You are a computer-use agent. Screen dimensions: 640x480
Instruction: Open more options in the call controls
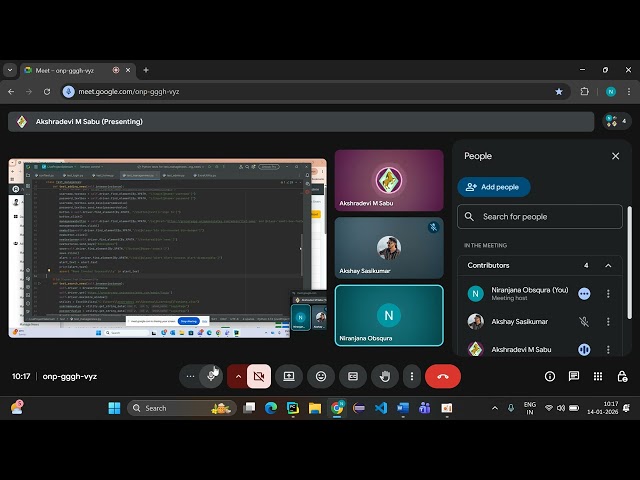point(411,376)
